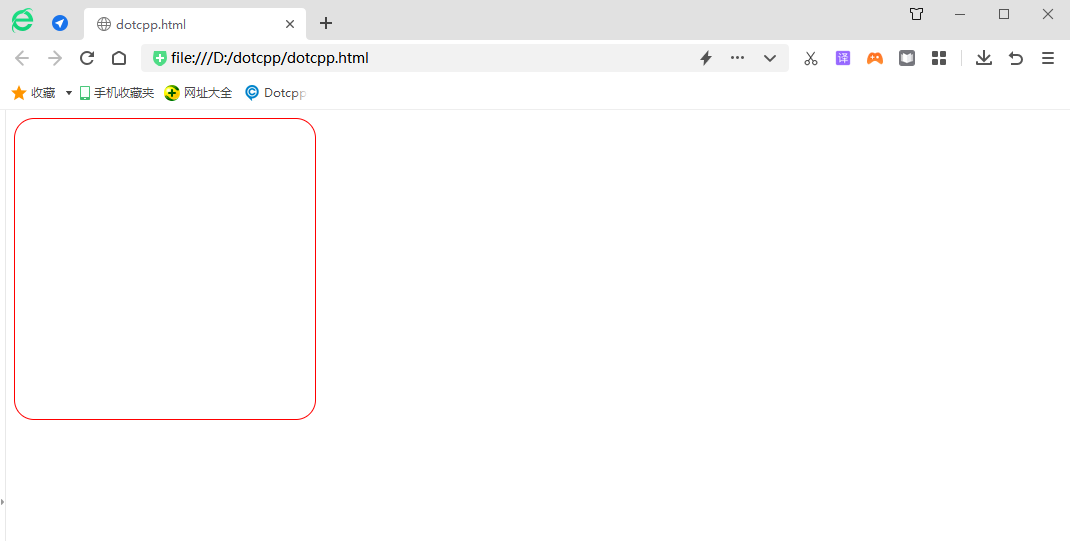Close the dotcpp.html tab
The image size is (1070, 541).
[290, 24]
